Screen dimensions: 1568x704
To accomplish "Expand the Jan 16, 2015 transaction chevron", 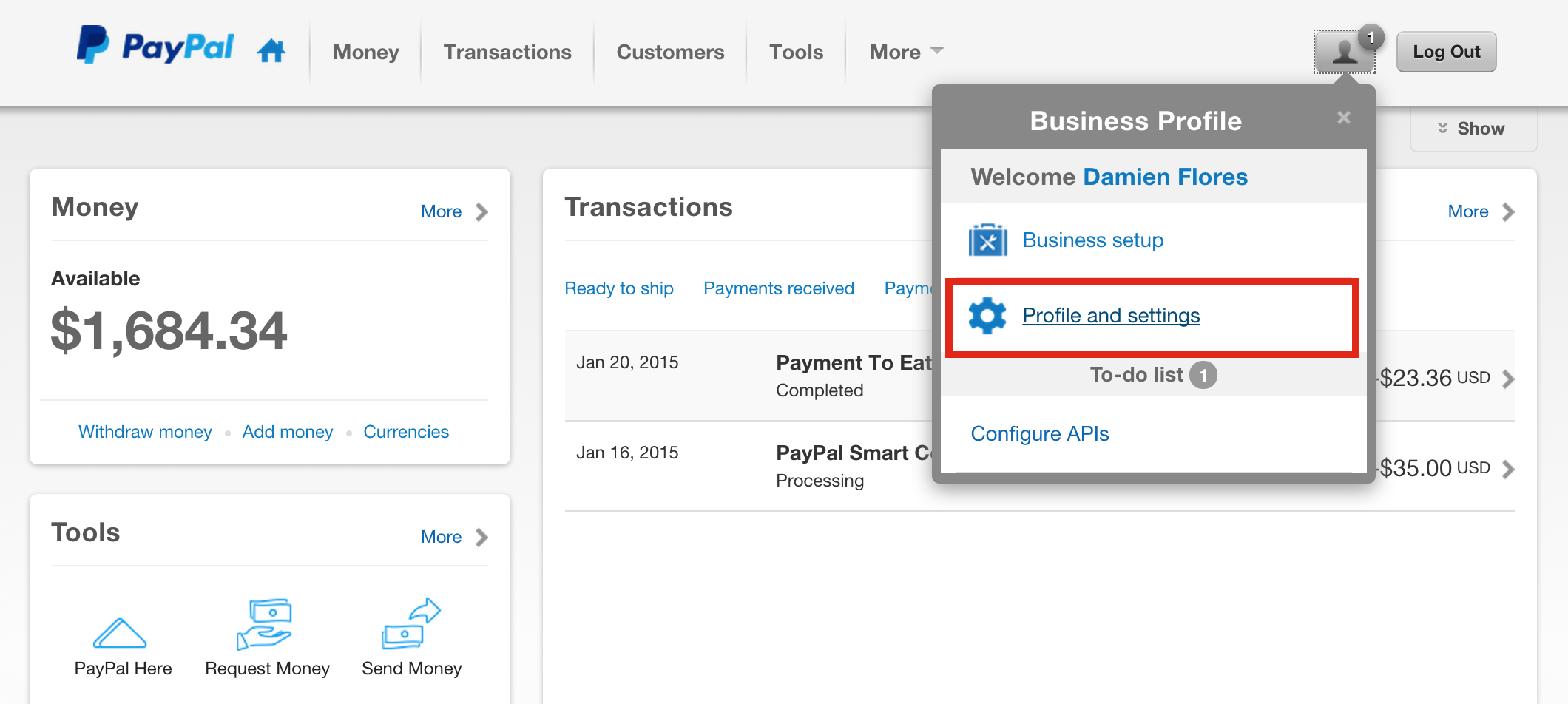I will [x=1508, y=469].
